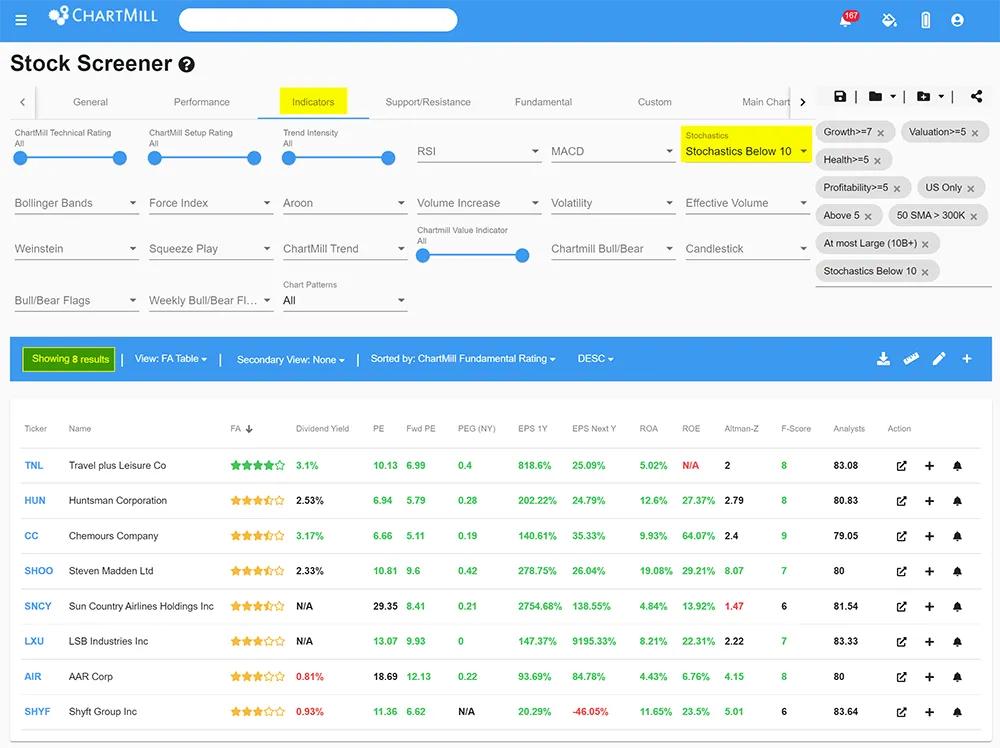Click the paint bucket theme icon
The height and width of the screenshot is (748, 1000).
(888, 20)
